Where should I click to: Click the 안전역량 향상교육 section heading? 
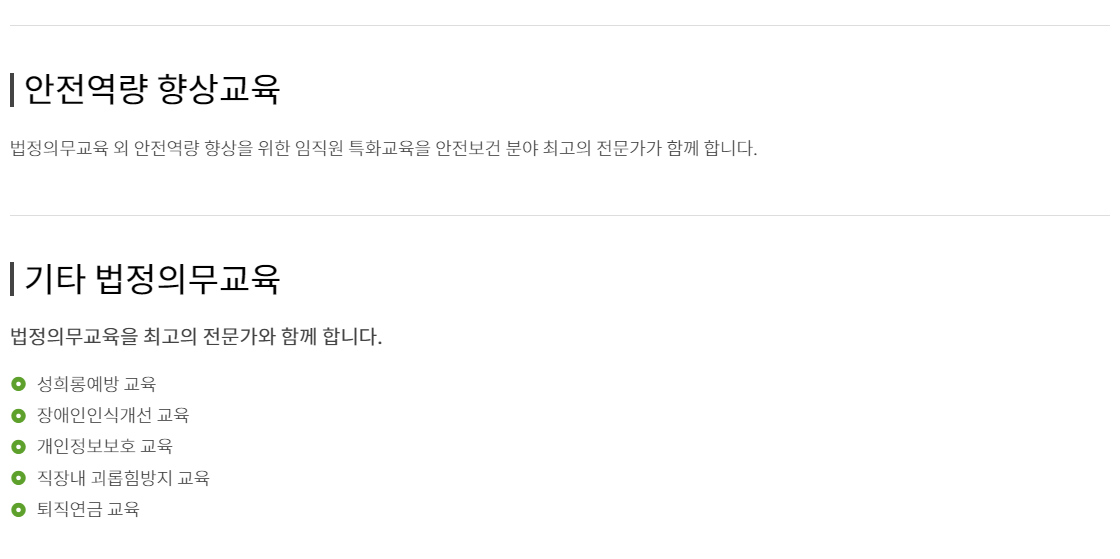click(152, 90)
